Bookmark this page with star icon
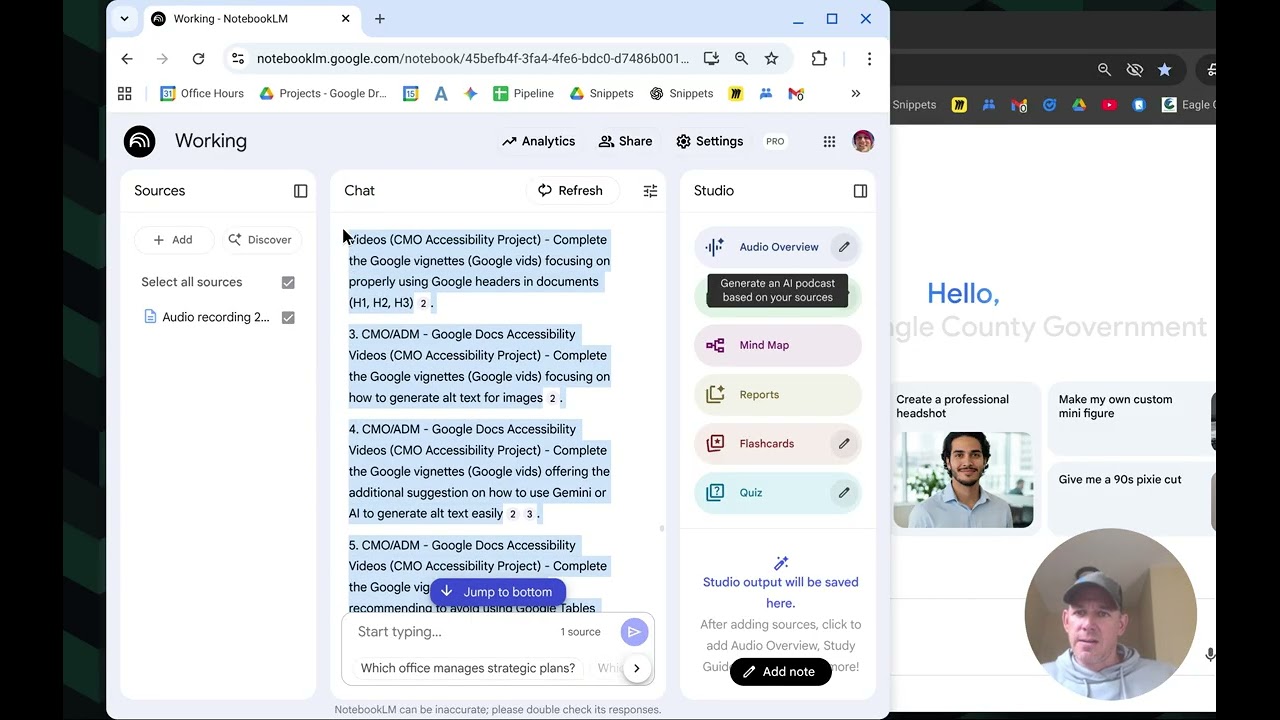This screenshot has height=720, width=1280. point(771,59)
